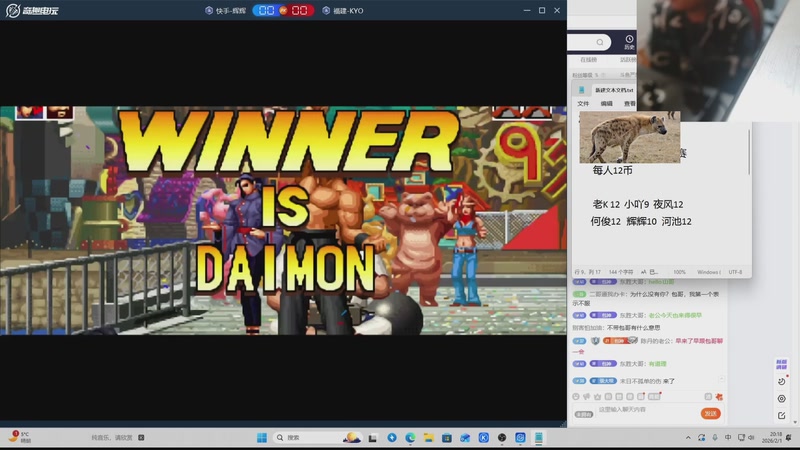
Task: Open the 历史 history clock icon
Action: click(x=629, y=42)
